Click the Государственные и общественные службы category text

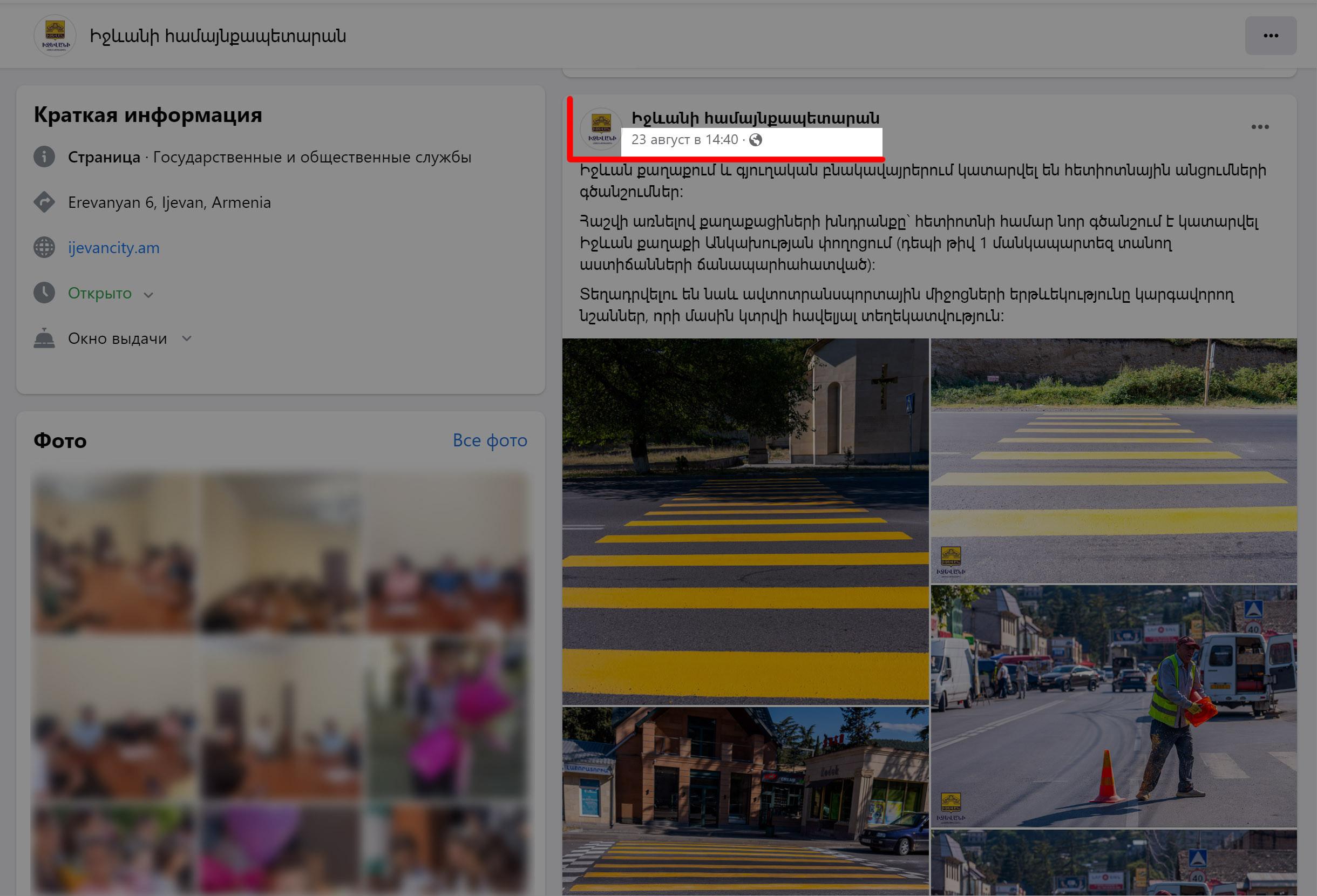click(x=313, y=157)
